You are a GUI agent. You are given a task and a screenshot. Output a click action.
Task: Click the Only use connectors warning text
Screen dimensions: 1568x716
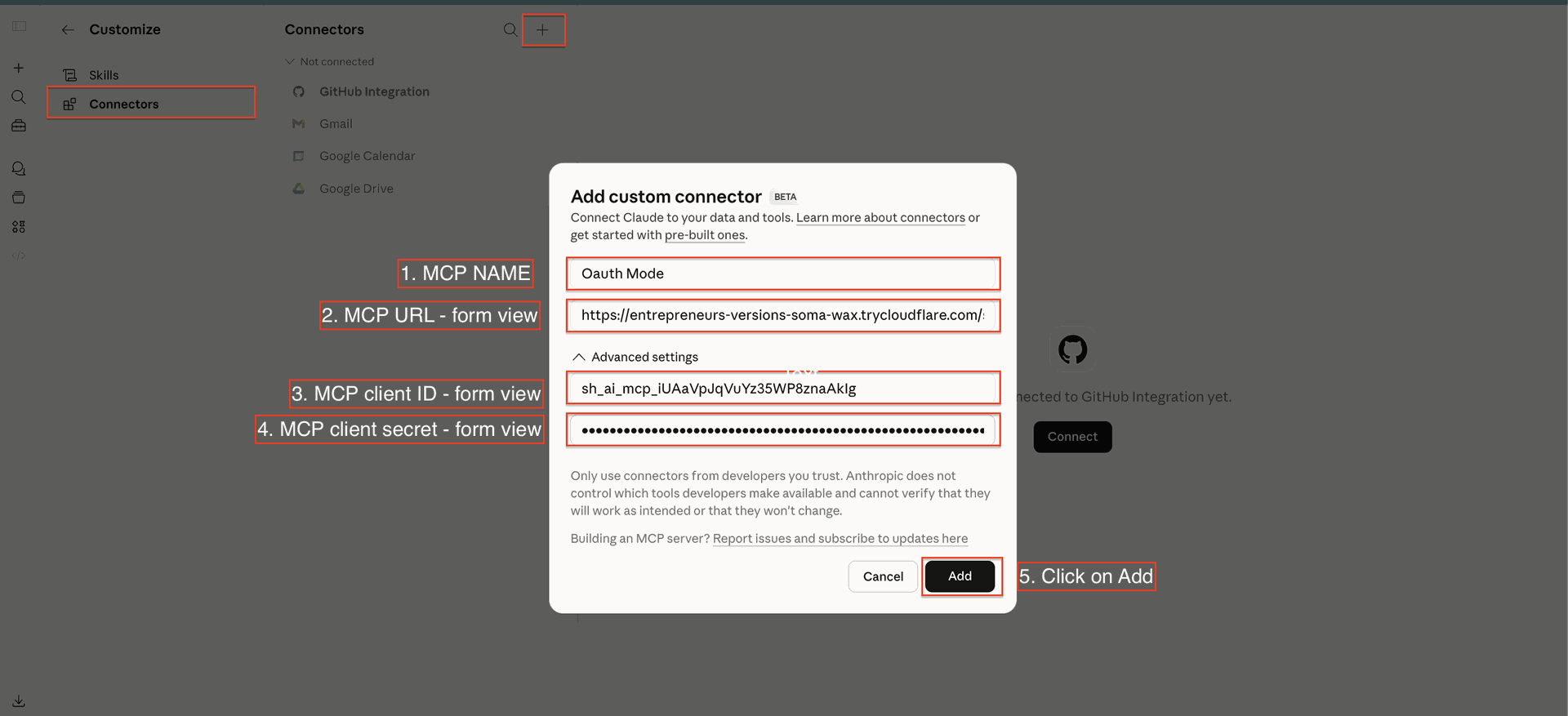[x=781, y=493]
